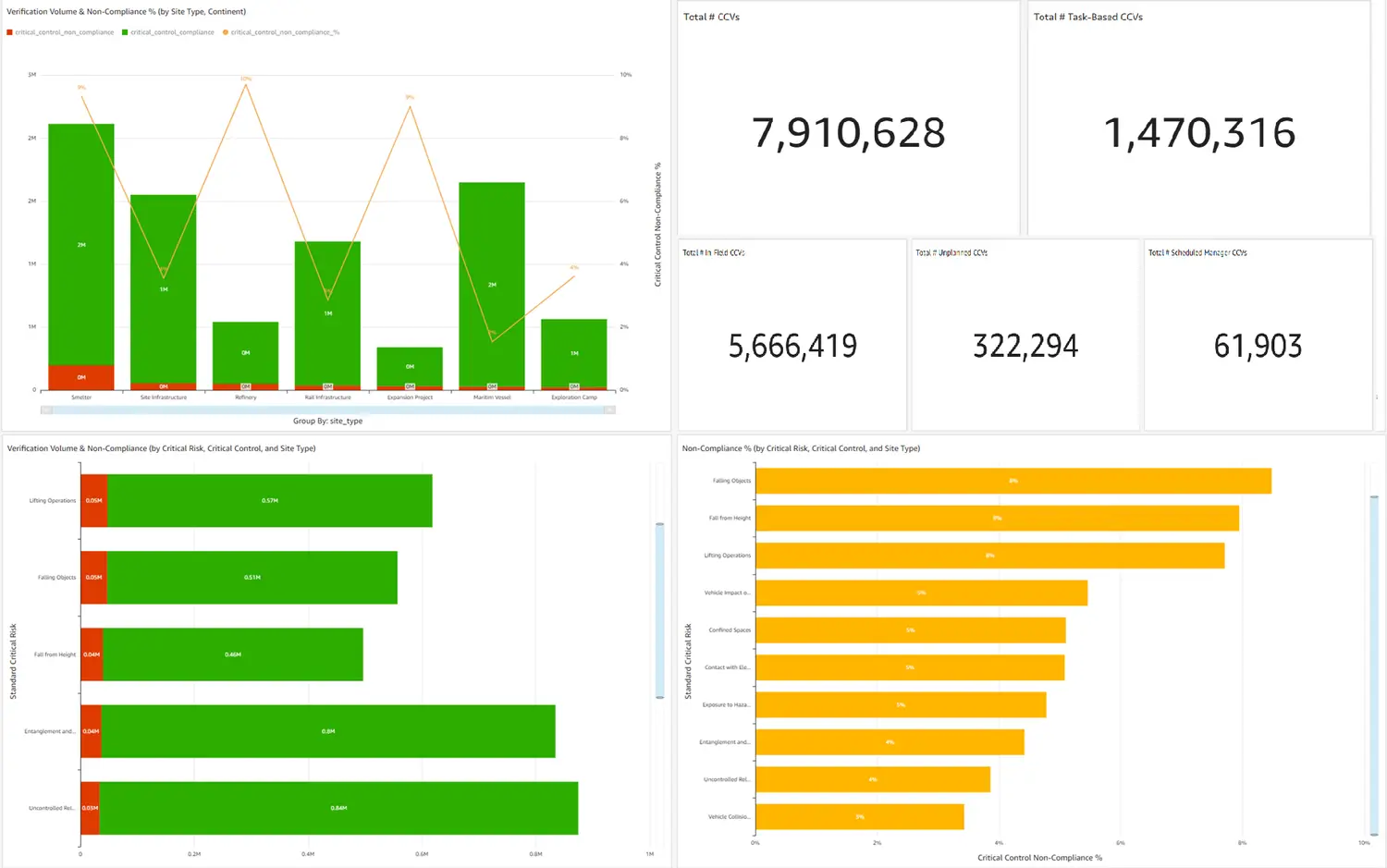Click the horizontal scrollbar below site types
The image size is (1387, 868).
pos(327,410)
